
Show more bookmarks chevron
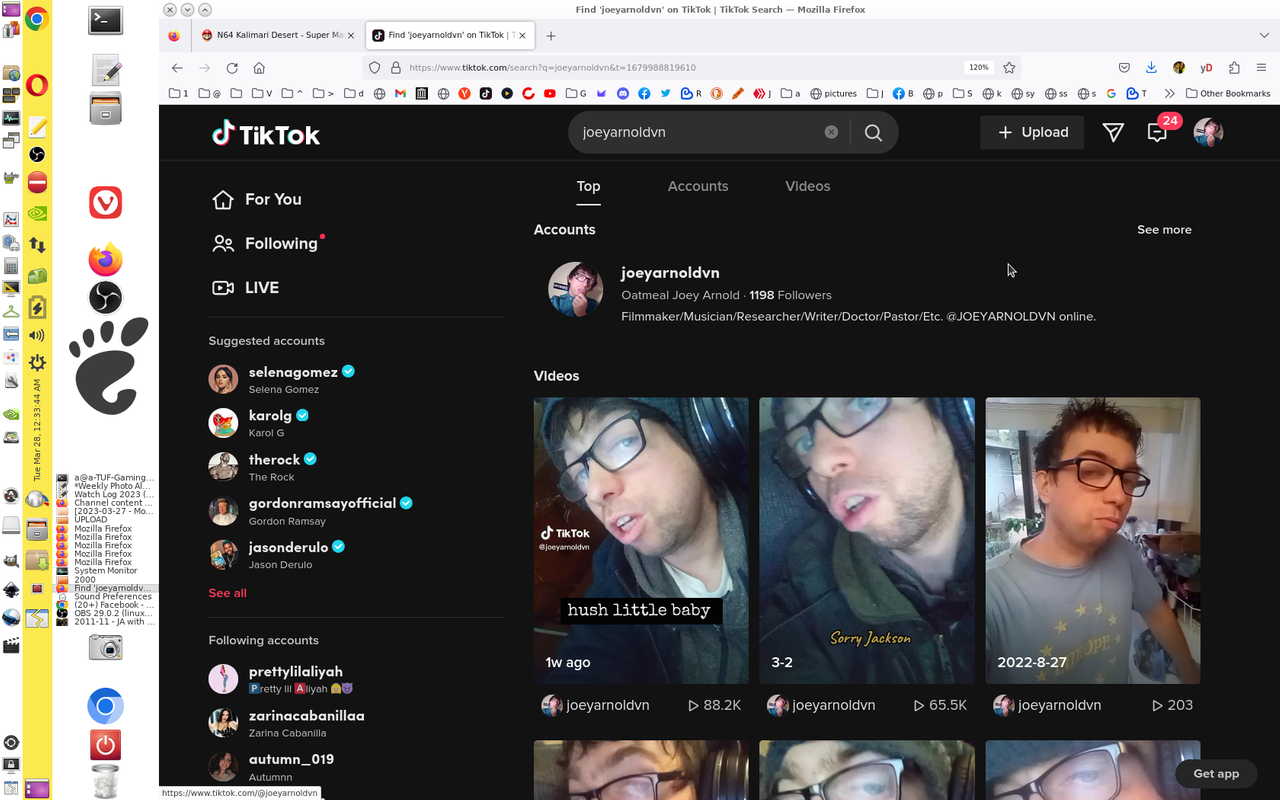[x=1169, y=93]
